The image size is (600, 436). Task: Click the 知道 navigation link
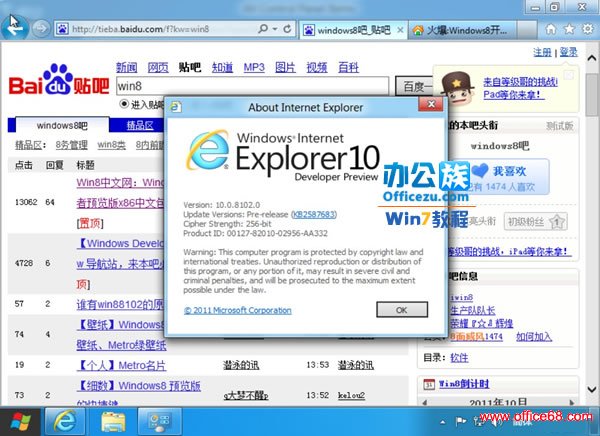coord(222,68)
